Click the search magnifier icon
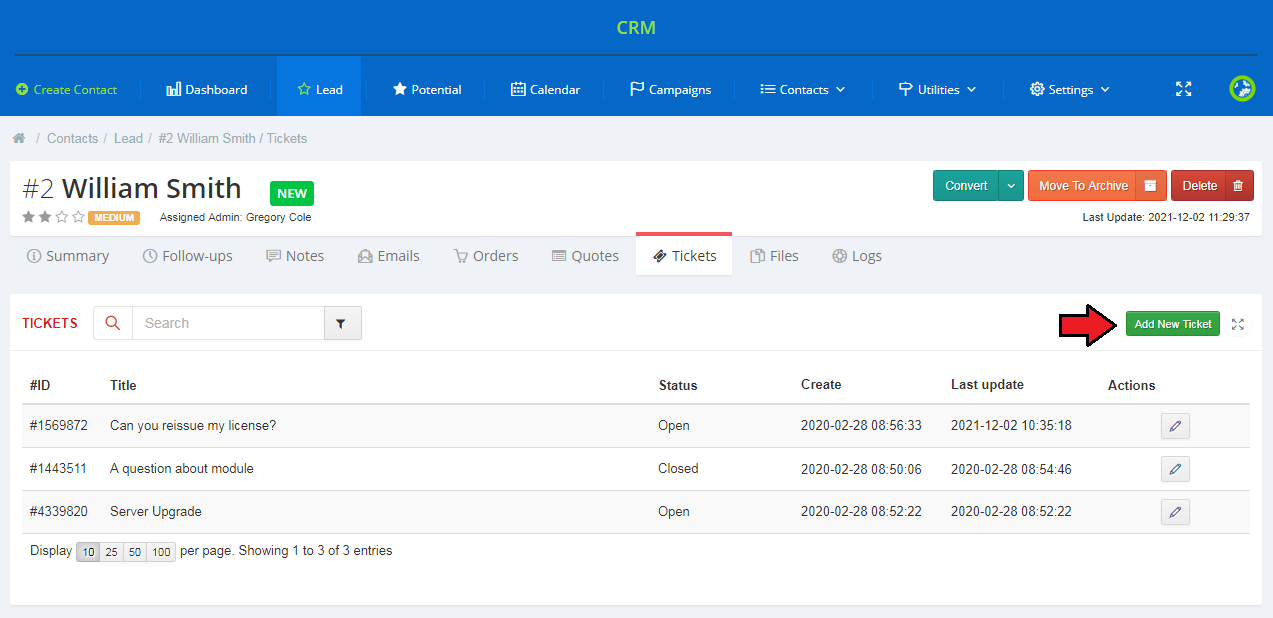1273x618 pixels. (x=113, y=323)
